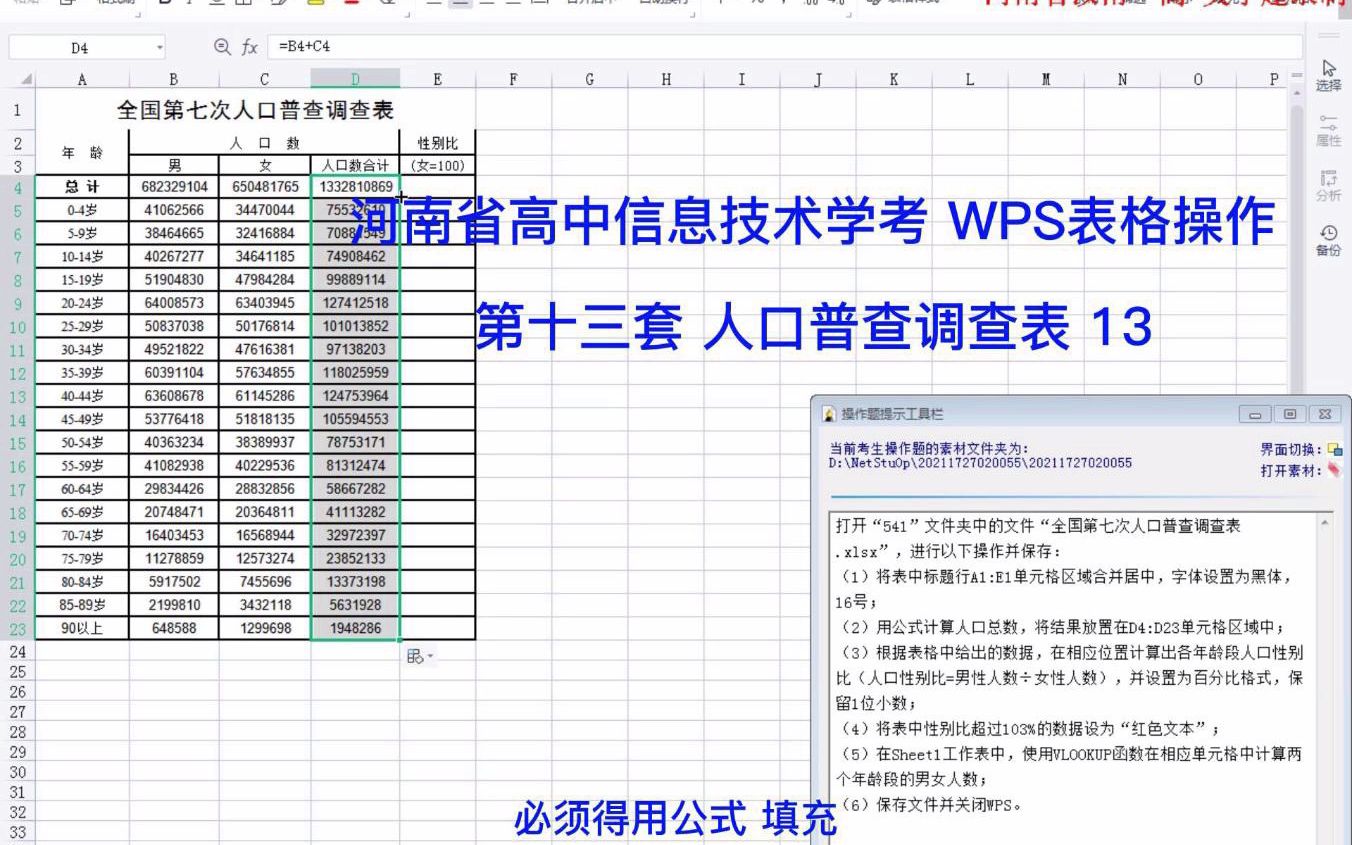Click cell with value 78753171
This screenshot has width=1352, height=845.
click(355, 442)
